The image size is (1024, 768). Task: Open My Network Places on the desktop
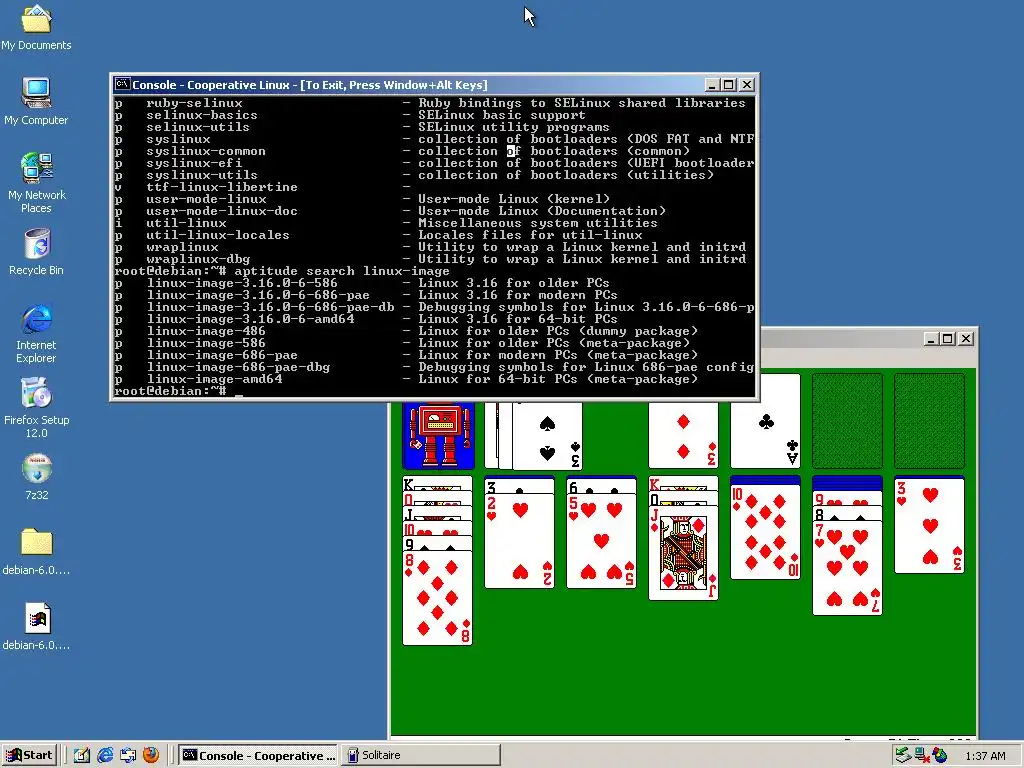point(36,183)
